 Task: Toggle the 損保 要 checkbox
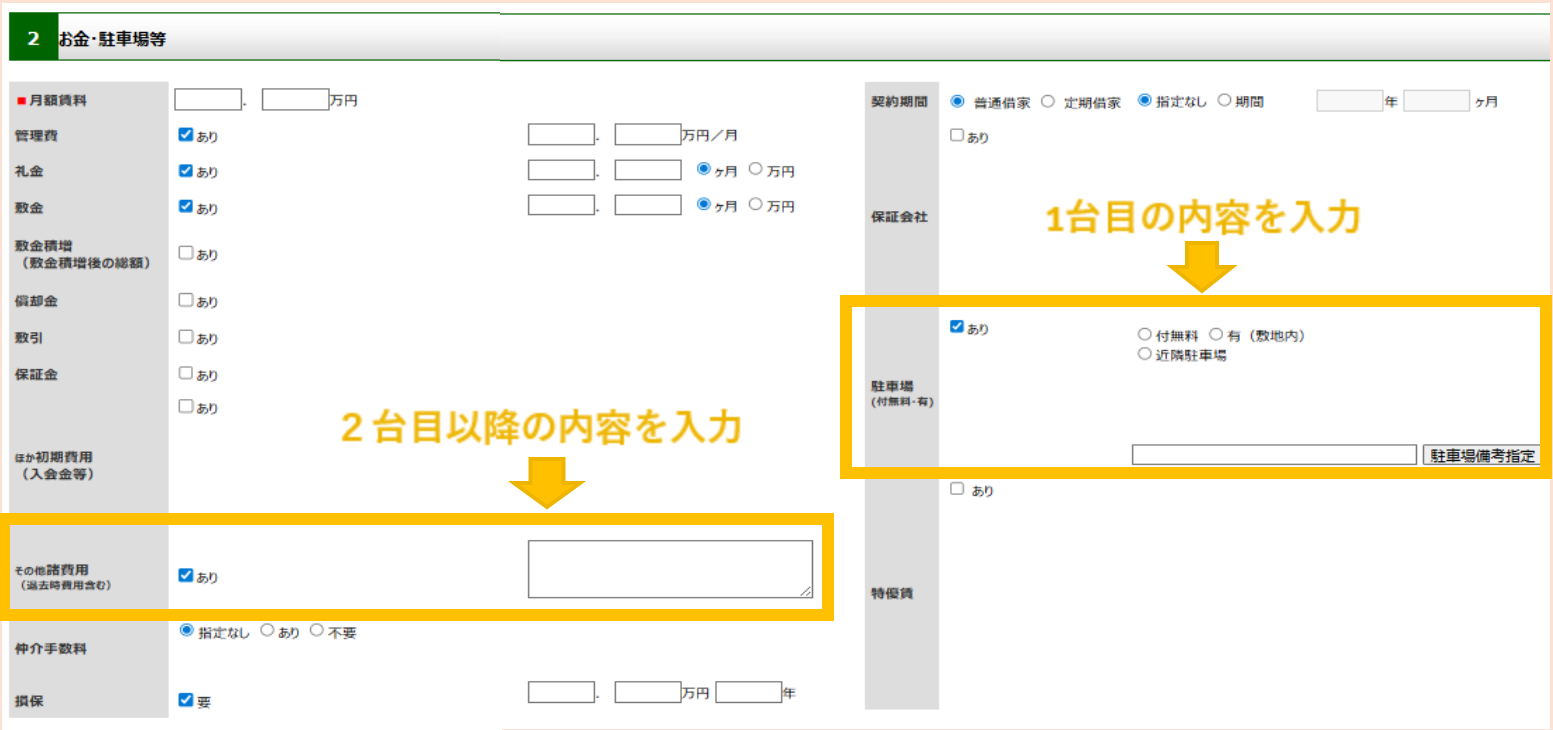pyautogui.click(x=185, y=700)
